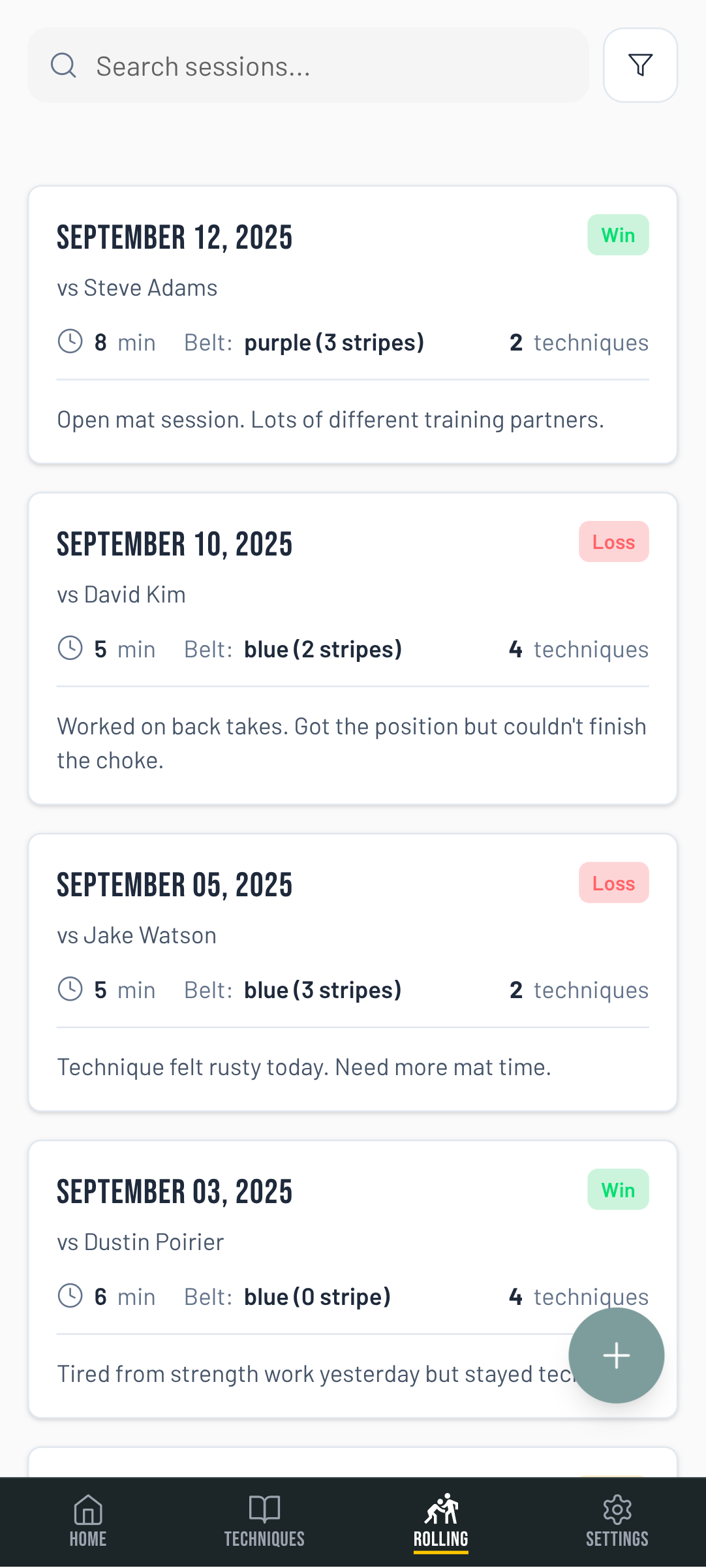Click the clock icon beside 6 min
706x1568 pixels.
(x=70, y=1295)
